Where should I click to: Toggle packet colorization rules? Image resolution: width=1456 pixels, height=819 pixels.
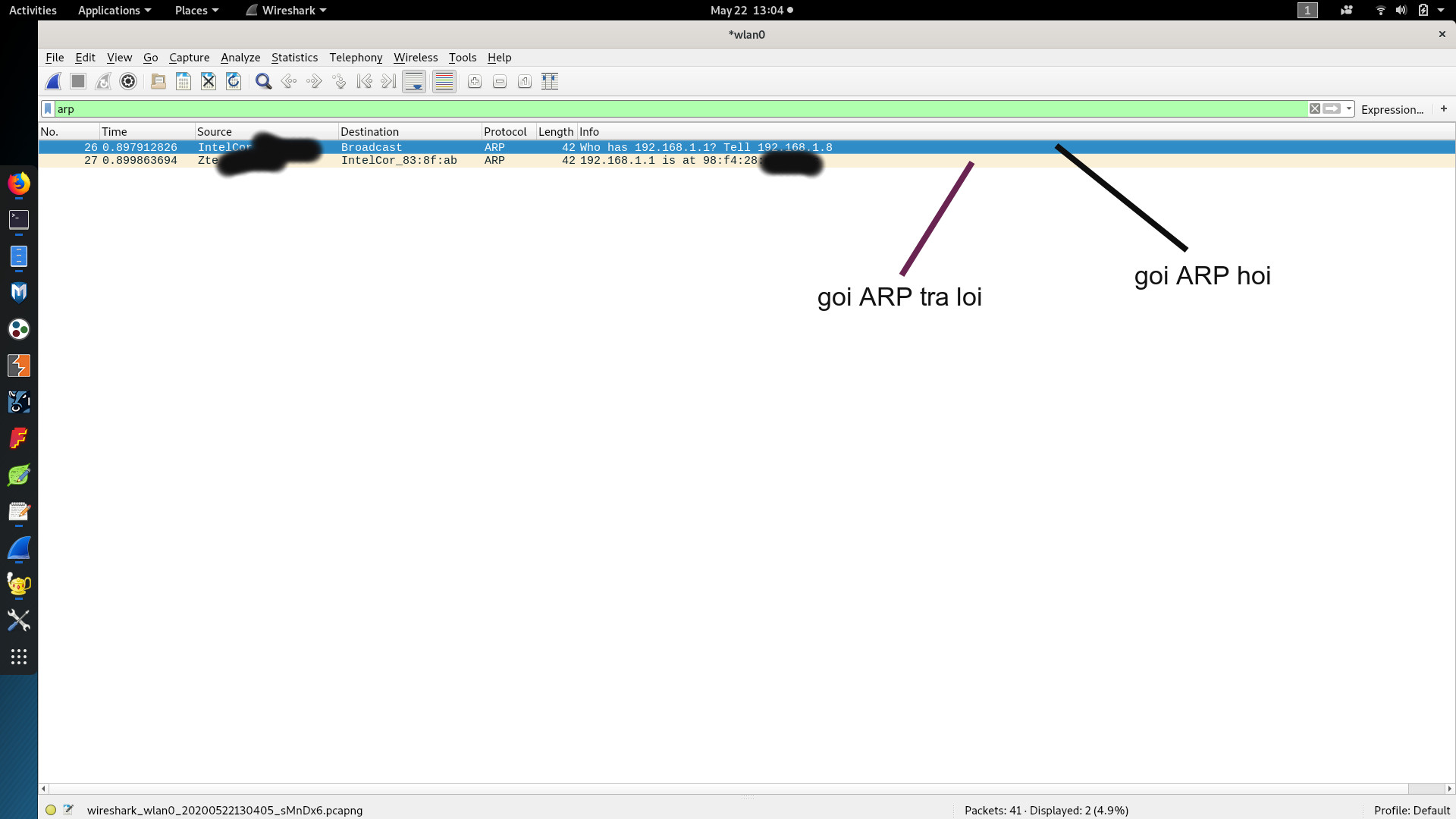point(444,81)
